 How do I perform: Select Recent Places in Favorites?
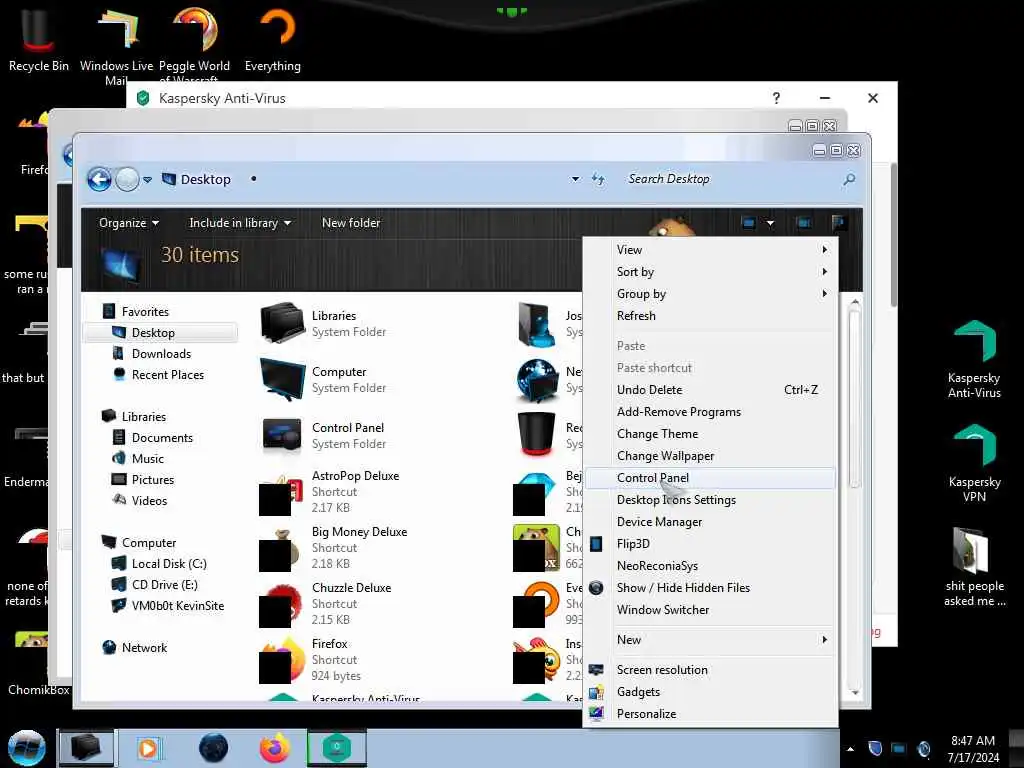tap(167, 374)
